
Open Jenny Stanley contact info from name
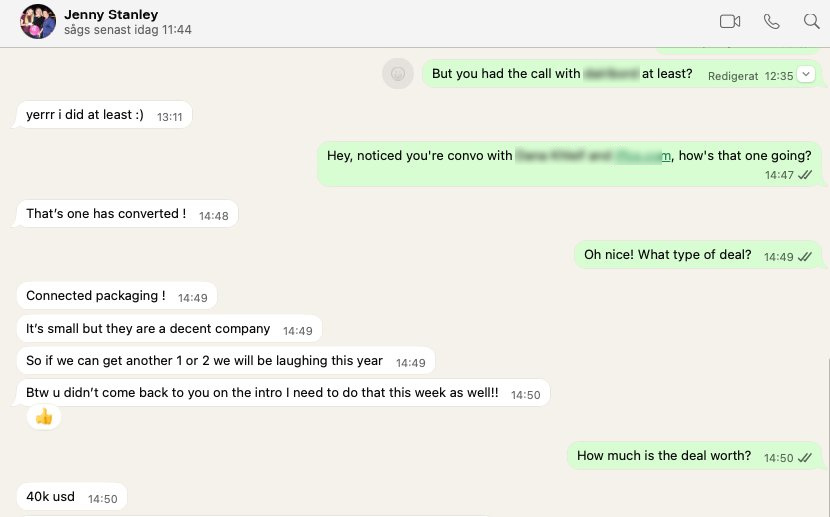pos(111,15)
